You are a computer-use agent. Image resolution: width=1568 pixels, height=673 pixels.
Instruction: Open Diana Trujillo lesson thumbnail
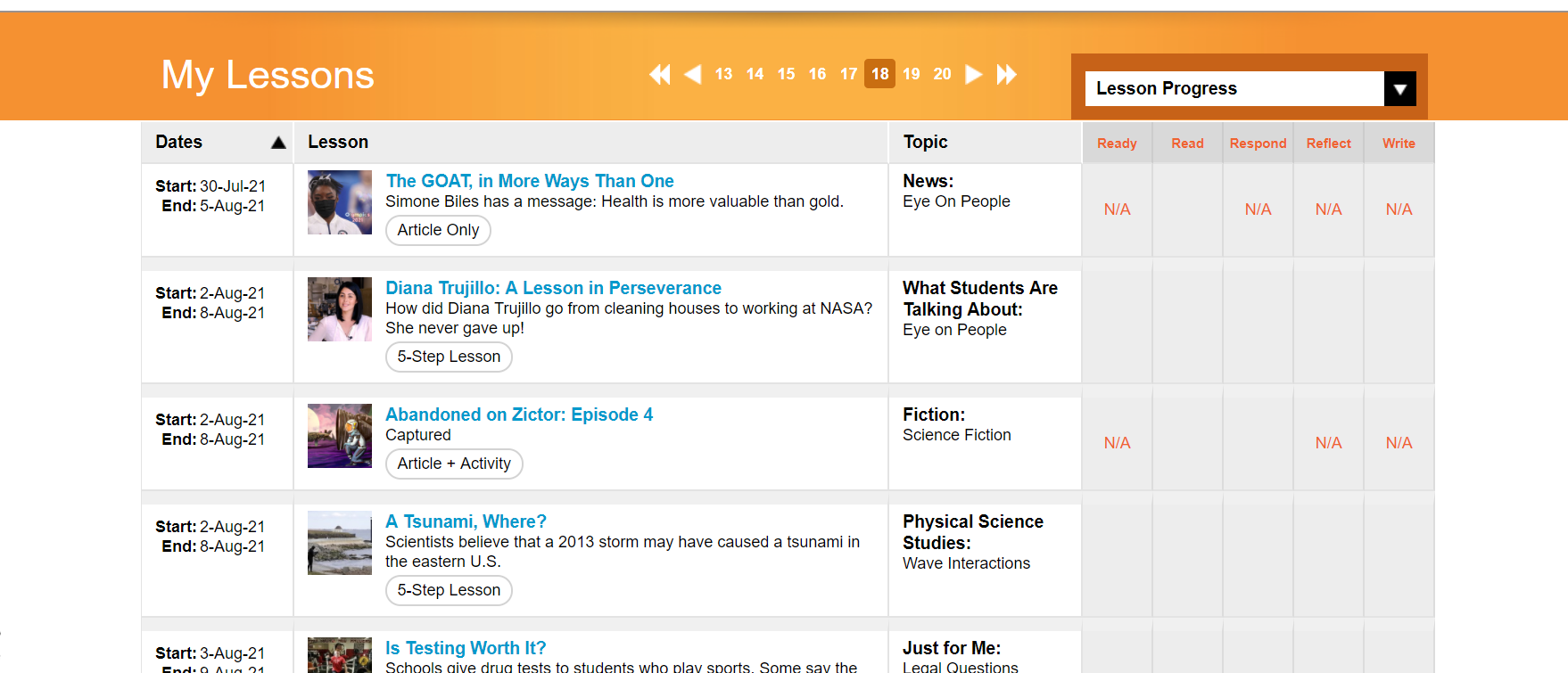(339, 309)
